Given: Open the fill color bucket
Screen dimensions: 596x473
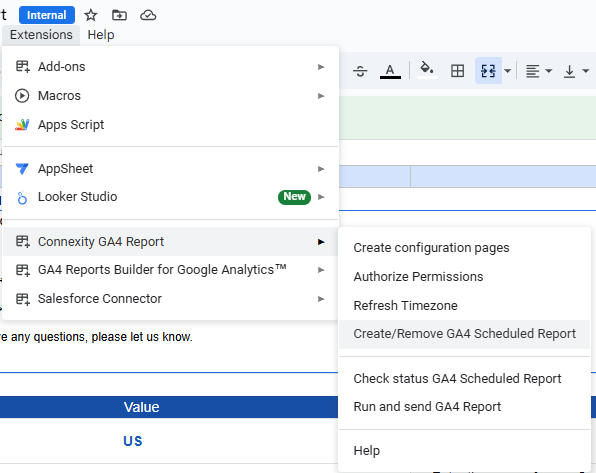Looking at the screenshot, I should click(x=427, y=70).
